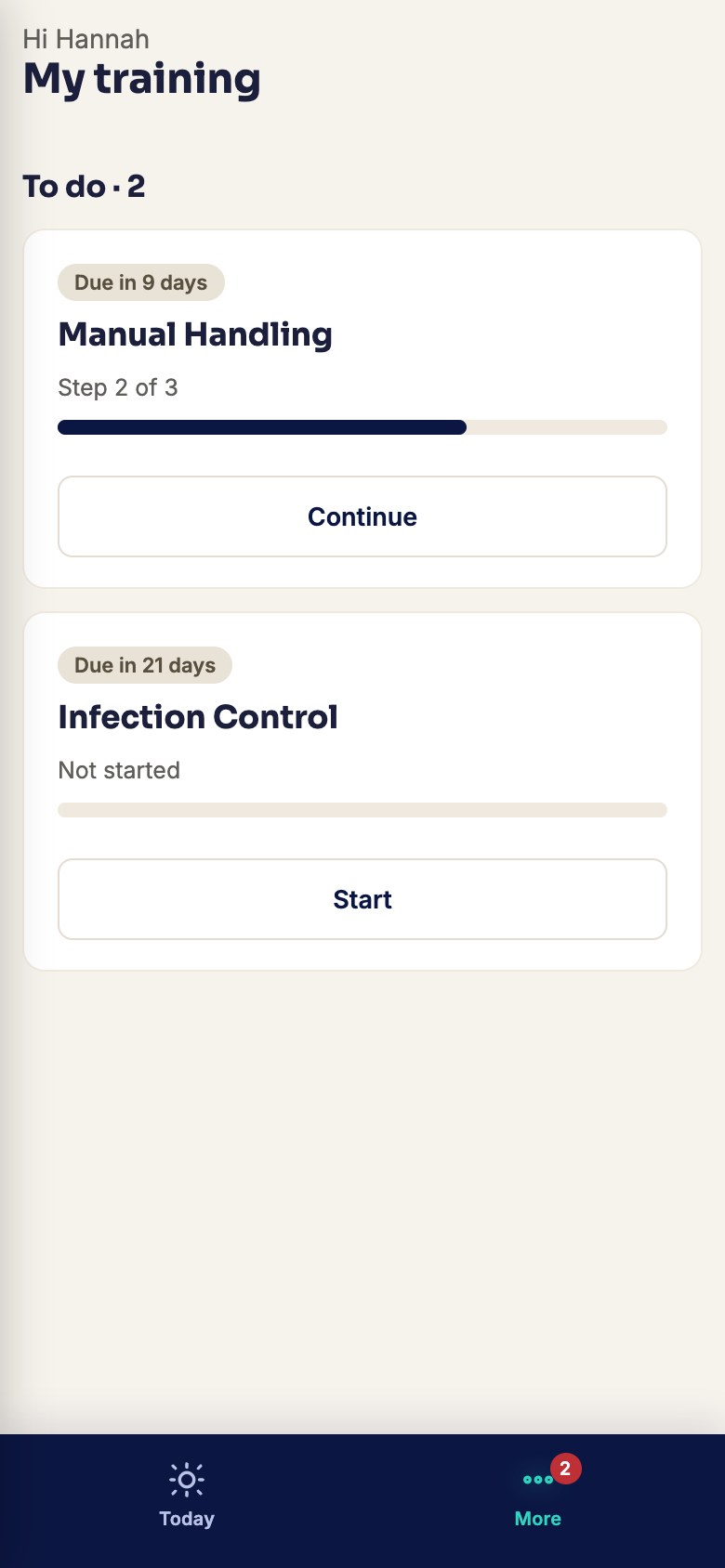The width and height of the screenshot is (725, 1568).
Task: Click the My training page title
Action: point(141,80)
